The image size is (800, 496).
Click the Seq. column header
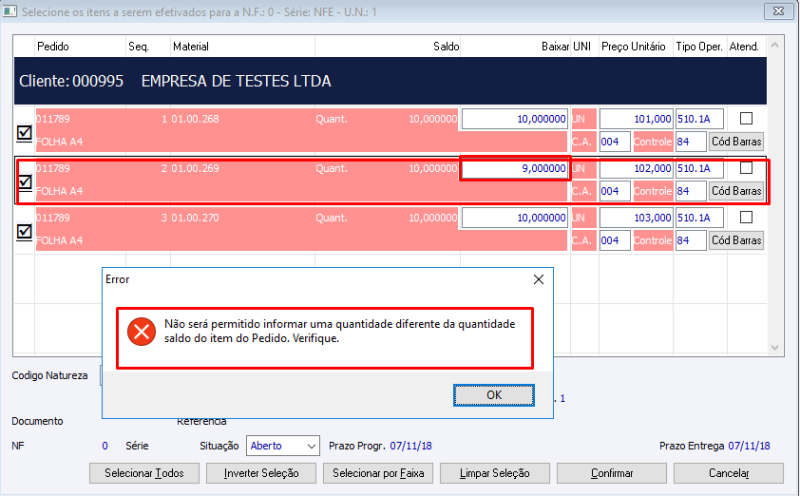pos(138,46)
